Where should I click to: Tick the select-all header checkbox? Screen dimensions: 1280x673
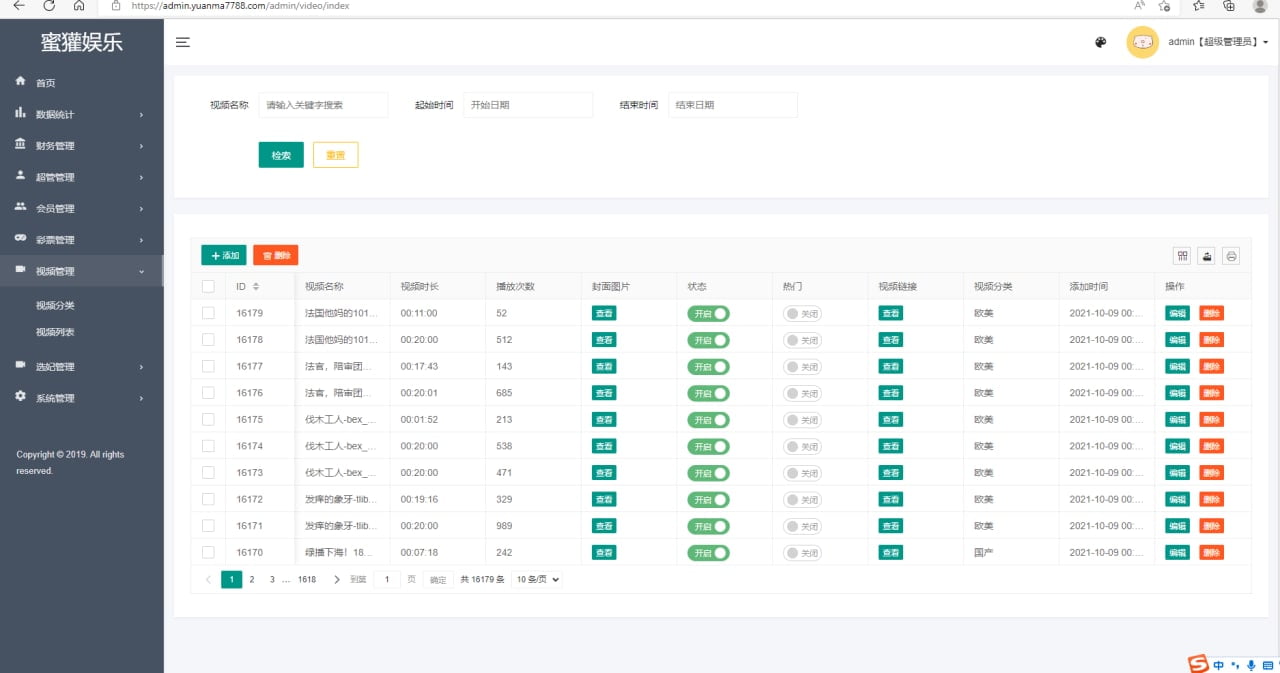208,287
